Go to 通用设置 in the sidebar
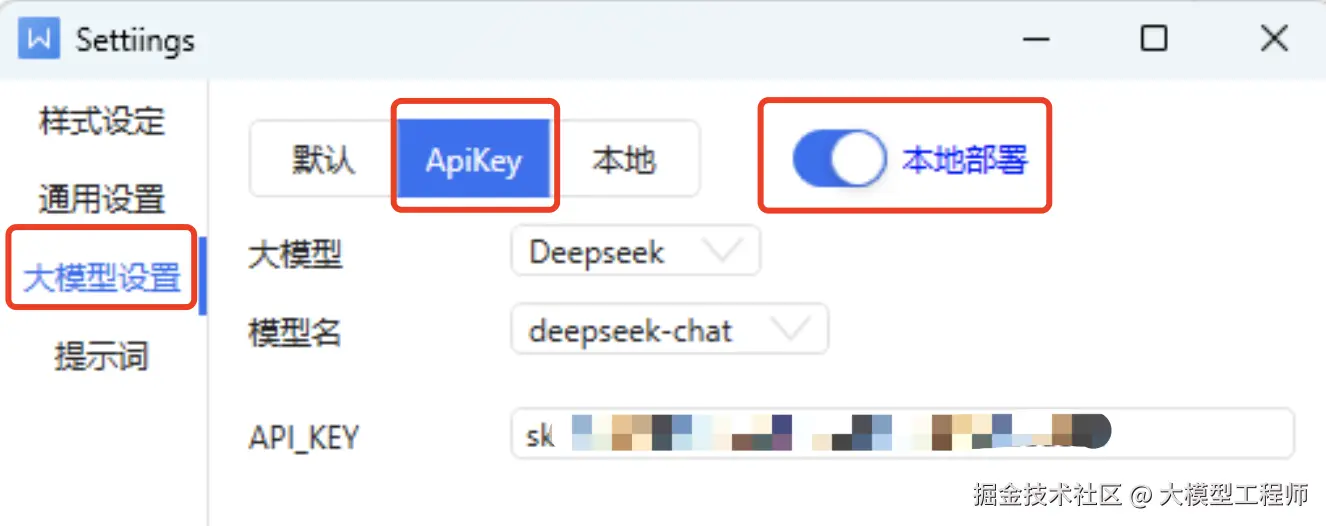 point(102,199)
